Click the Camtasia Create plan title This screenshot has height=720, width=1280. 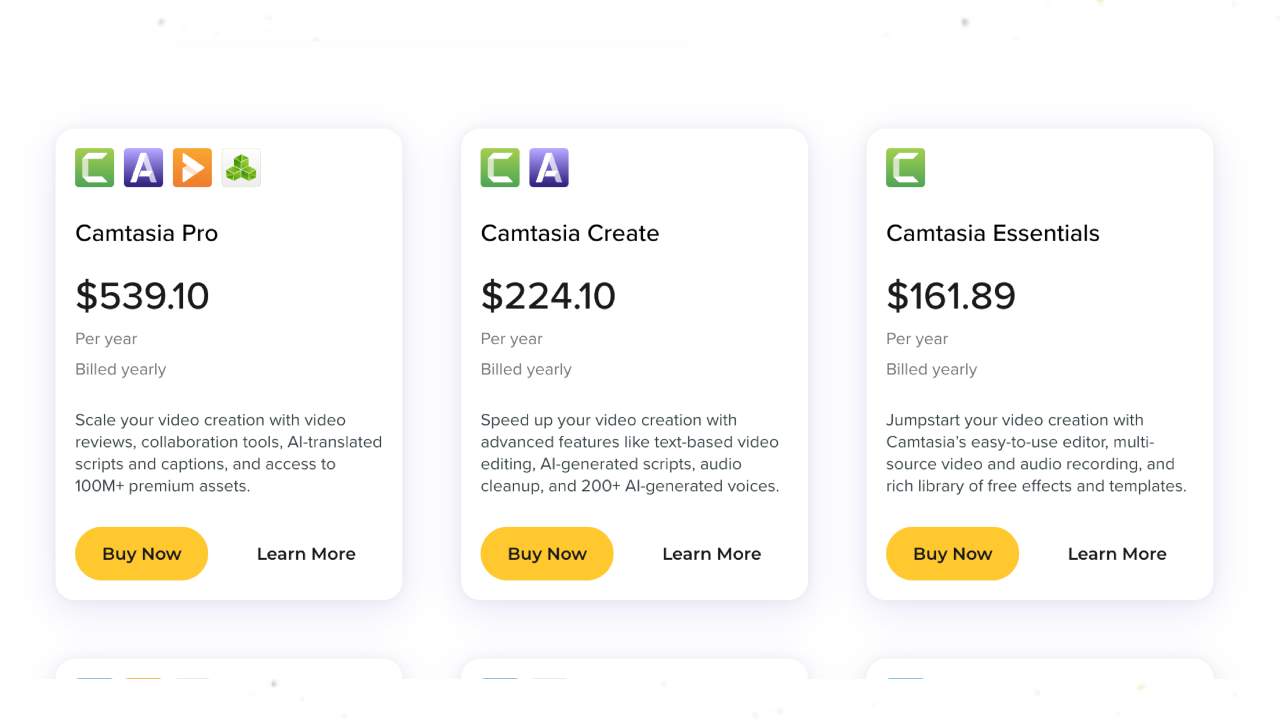(570, 233)
